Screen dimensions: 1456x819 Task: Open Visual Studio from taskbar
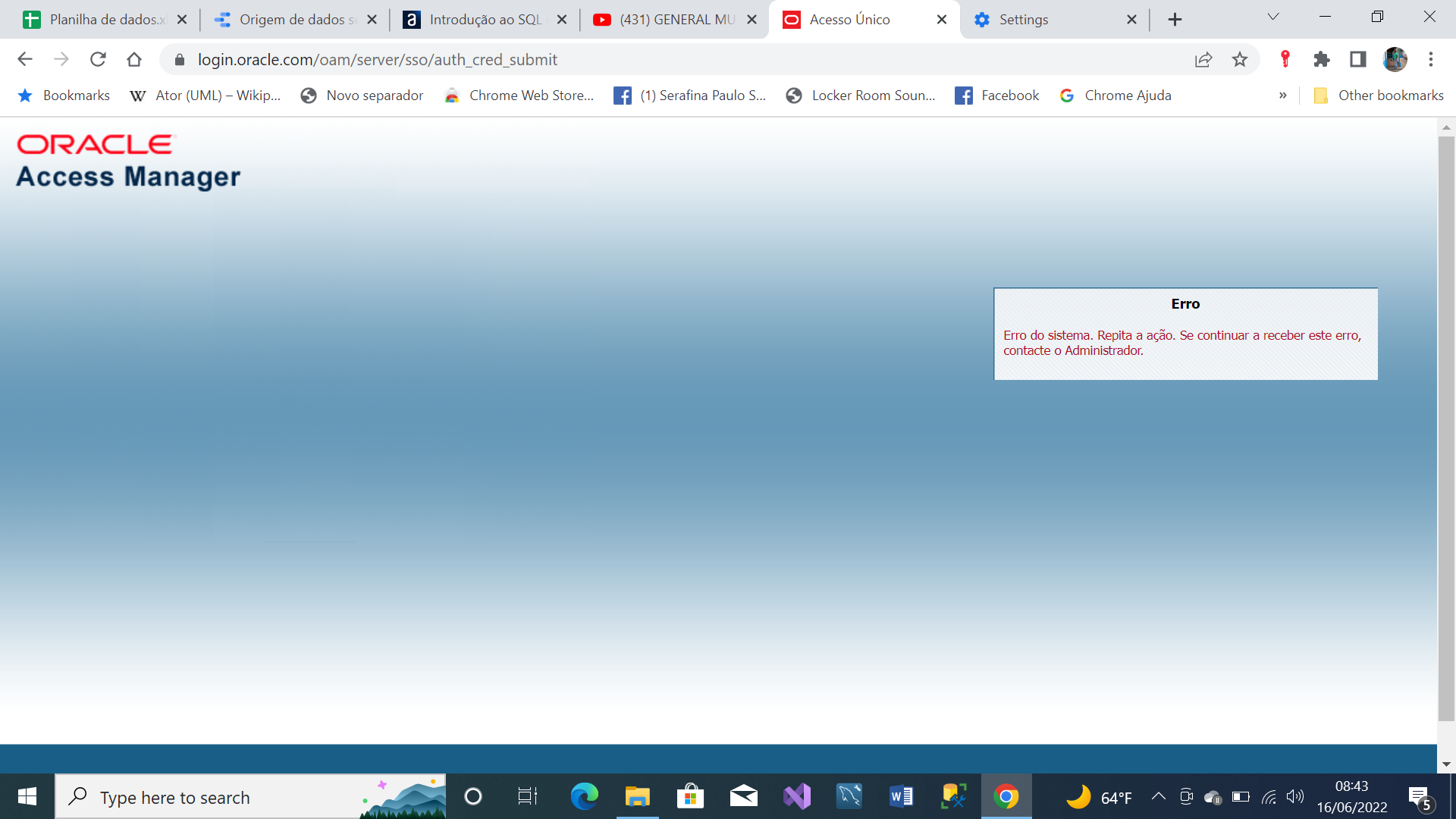tap(796, 797)
